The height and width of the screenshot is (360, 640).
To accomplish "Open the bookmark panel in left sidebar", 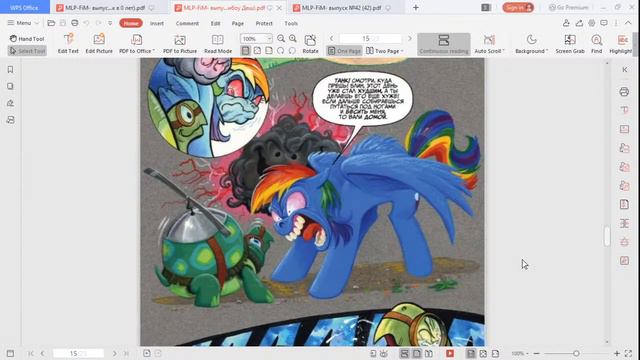I will pos(11,70).
